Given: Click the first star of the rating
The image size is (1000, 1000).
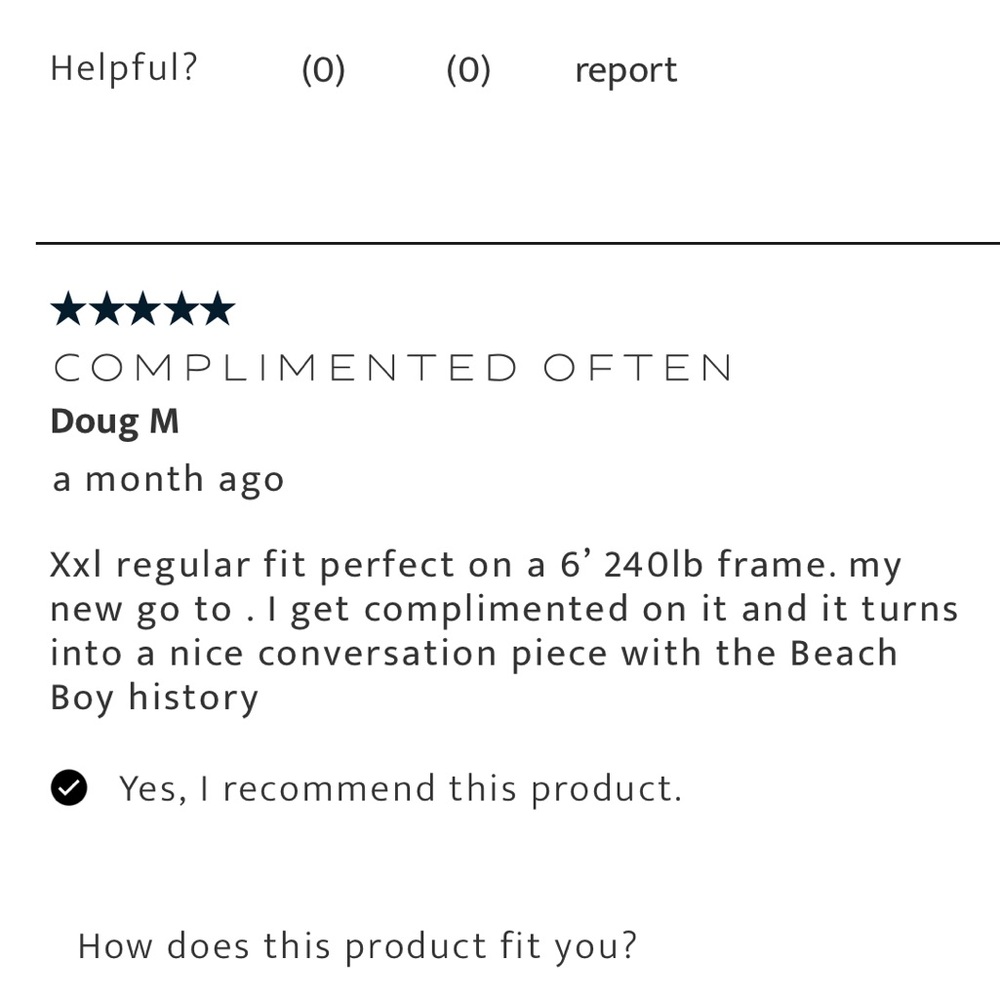Looking at the screenshot, I should click(69, 310).
